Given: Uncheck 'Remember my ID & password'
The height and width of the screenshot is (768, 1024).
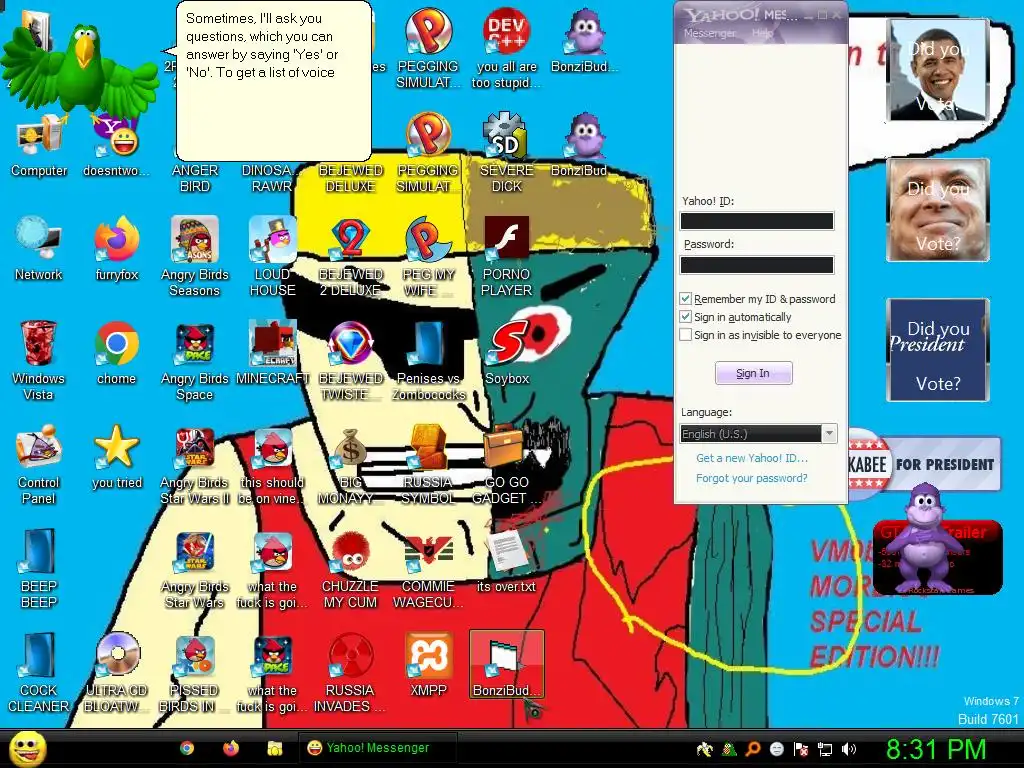Looking at the screenshot, I should (x=685, y=298).
